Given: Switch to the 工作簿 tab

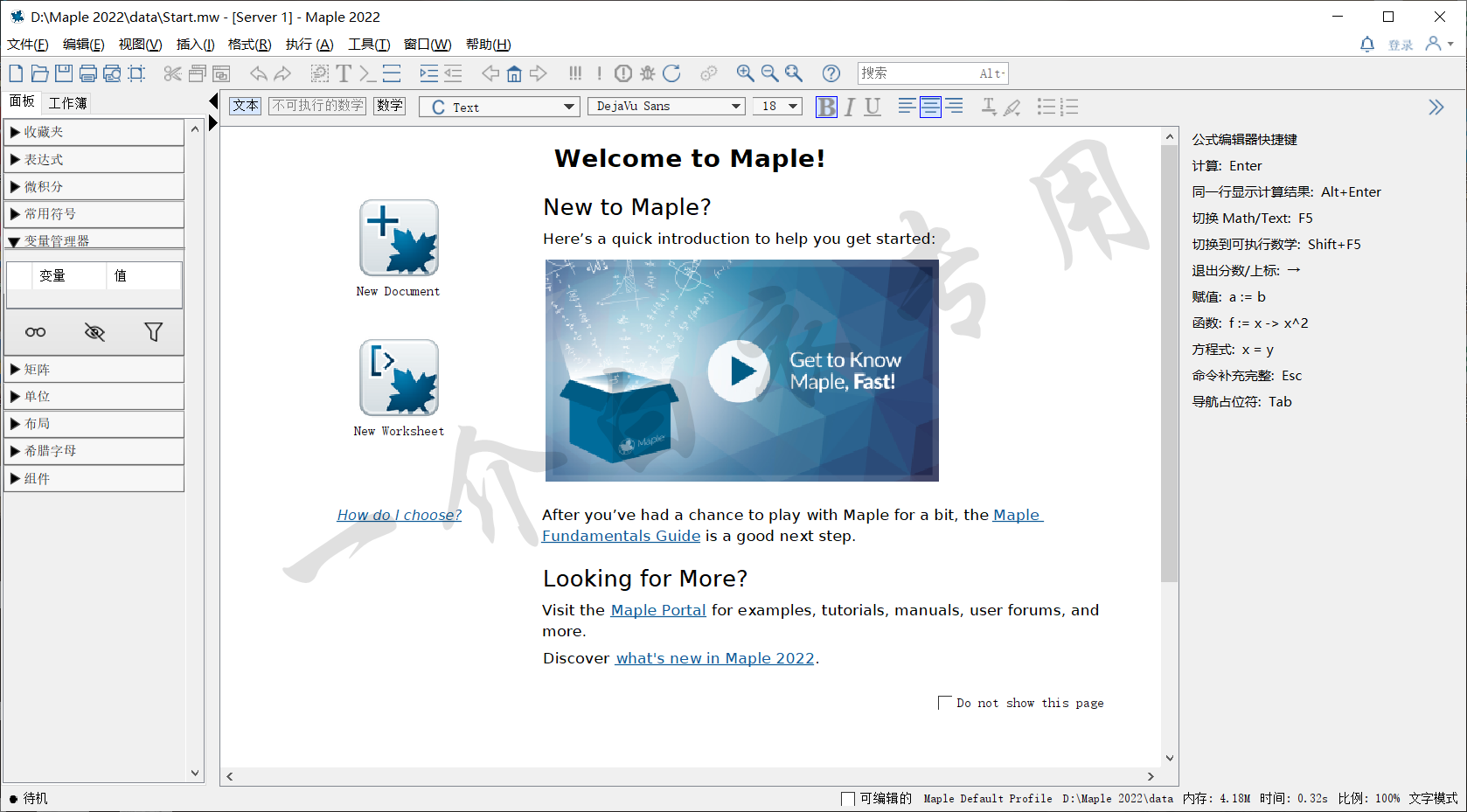Looking at the screenshot, I should click(x=67, y=103).
